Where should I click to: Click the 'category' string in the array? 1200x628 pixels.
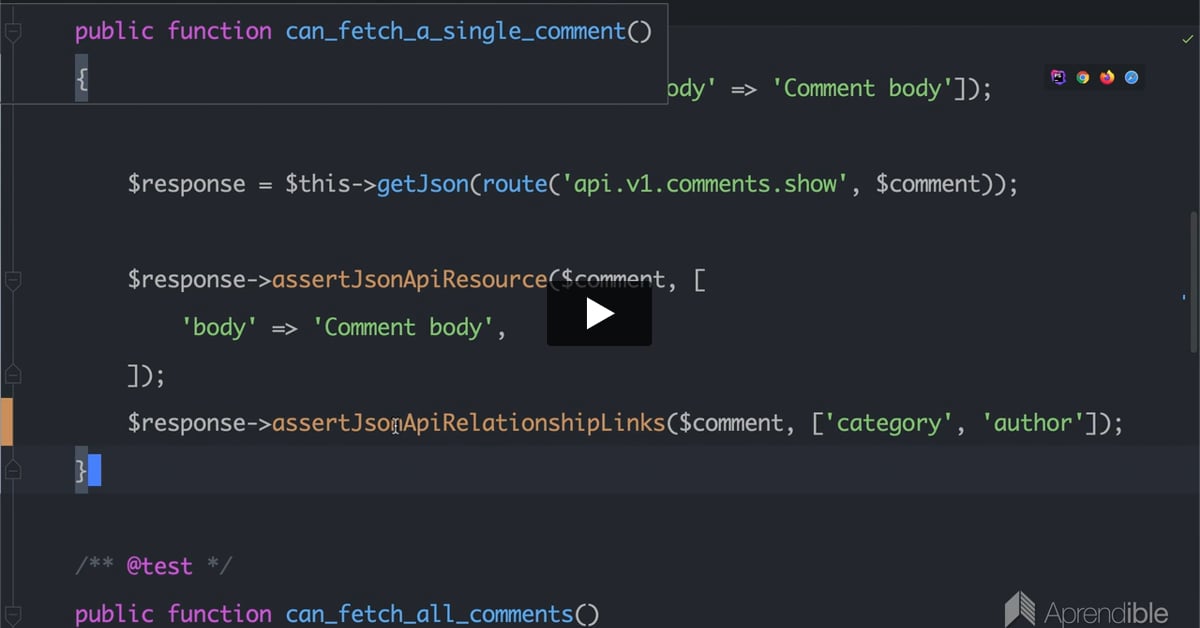point(889,423)
